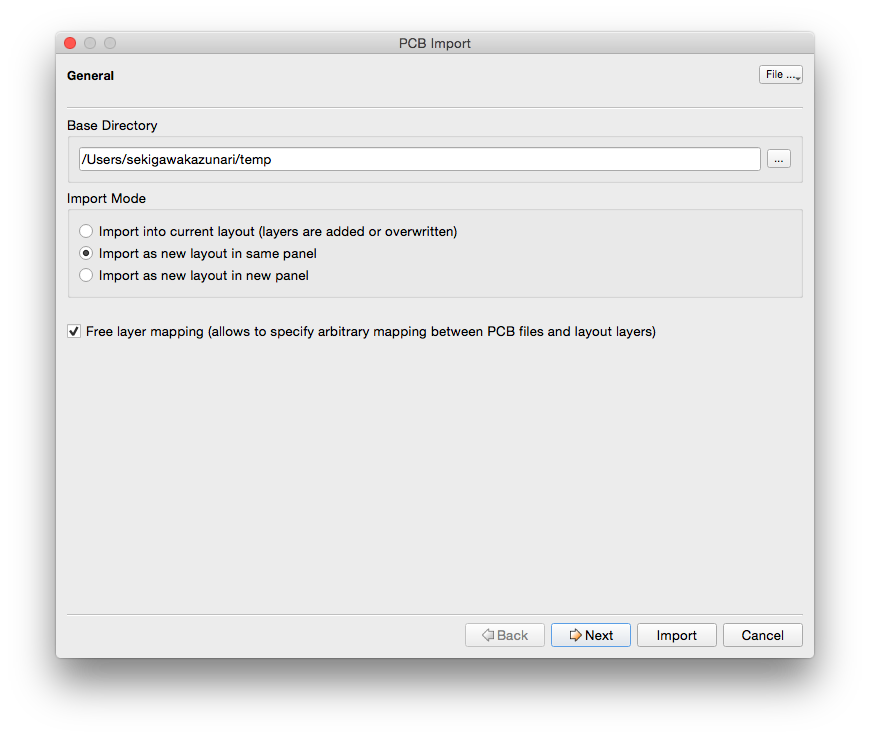Reselect 'Import as new layout in same panel'
The image size is (870, 738).
point(86,253)
